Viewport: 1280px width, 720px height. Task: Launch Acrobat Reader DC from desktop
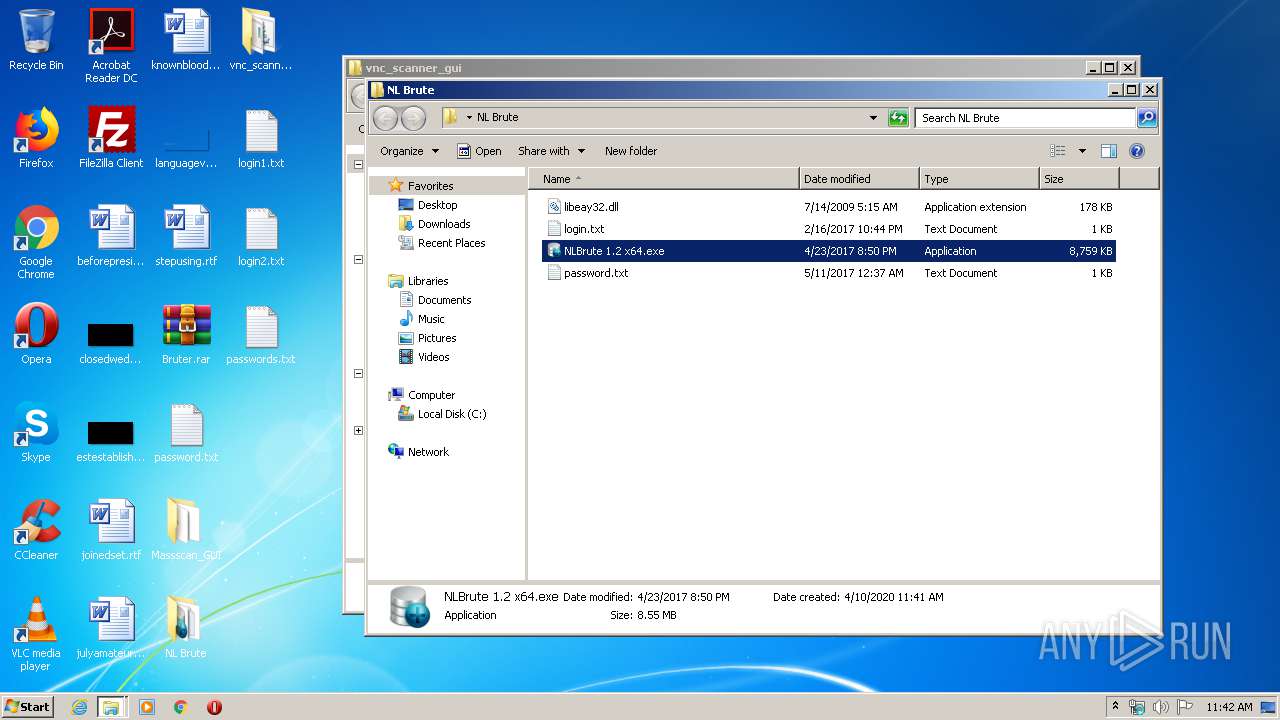(x=111, y=46)
